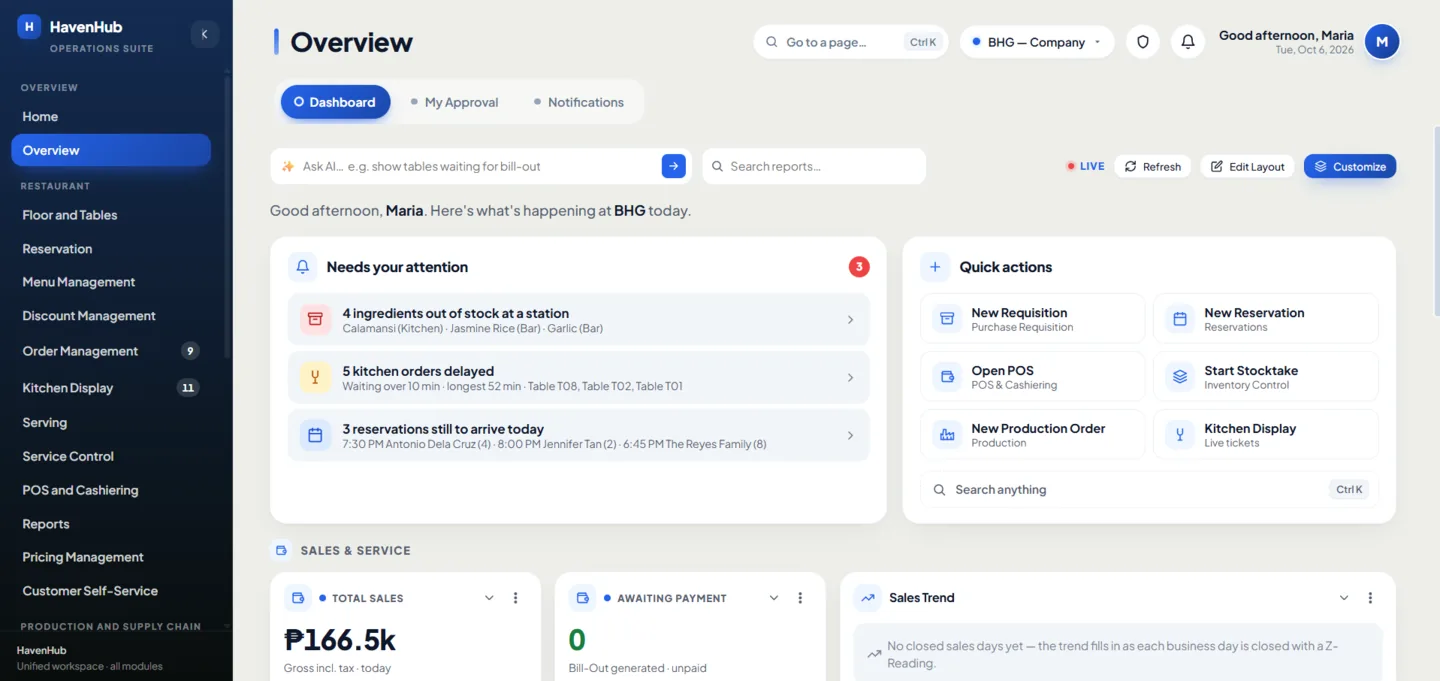The width and height of the screenshot is (1440, 681).
Task: Open Pricing Management in sidebar
Action: pyautogui.click(x=111, y=557)
